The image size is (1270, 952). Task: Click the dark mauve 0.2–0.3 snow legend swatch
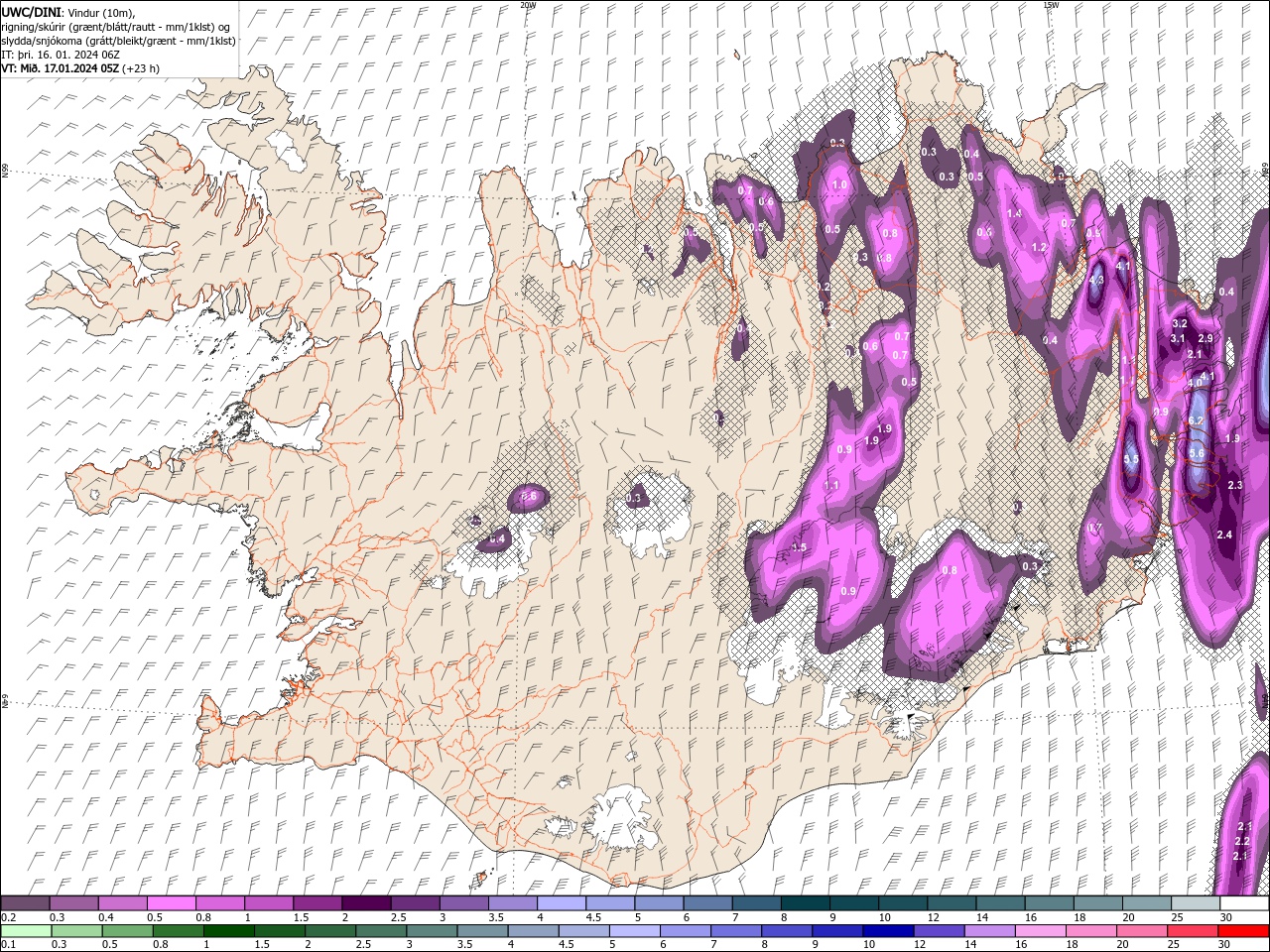25,903
